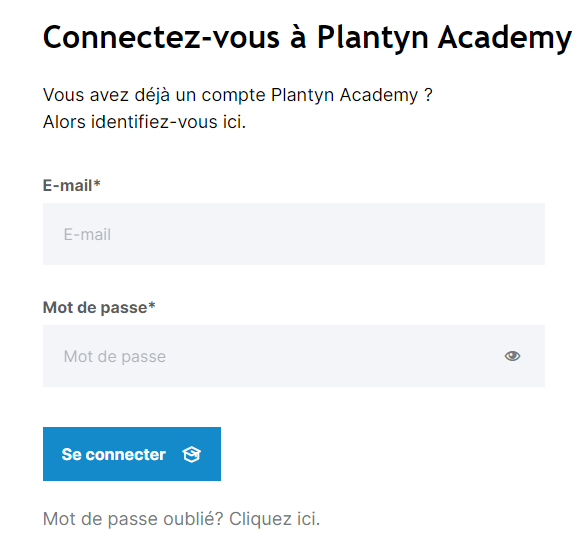586x556 pixels.
Task: Click the graduation cap icon in the Se connecter button
Action: (x=192, y=454)
